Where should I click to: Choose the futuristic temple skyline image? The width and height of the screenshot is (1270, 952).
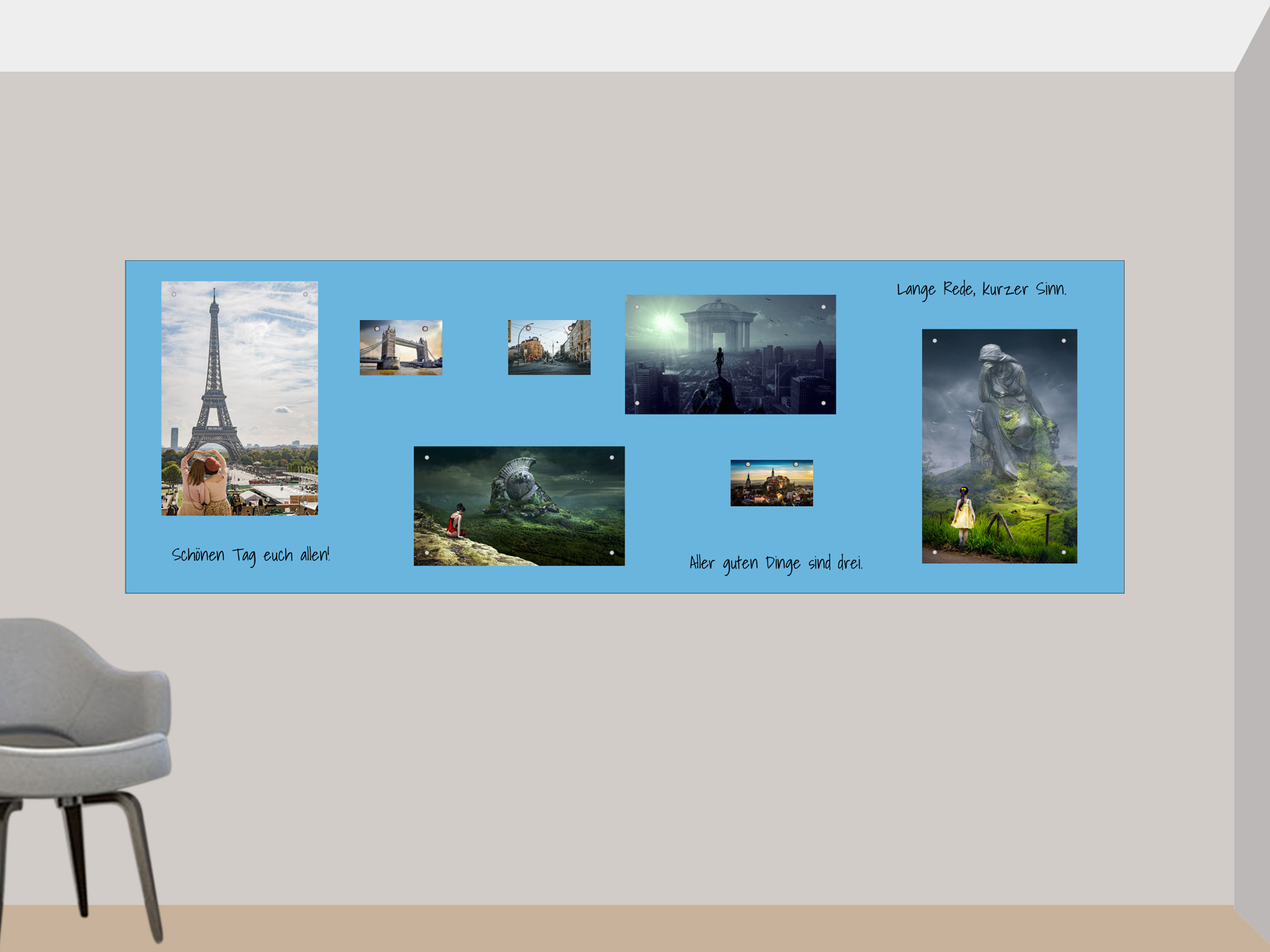tap(730, 354)
